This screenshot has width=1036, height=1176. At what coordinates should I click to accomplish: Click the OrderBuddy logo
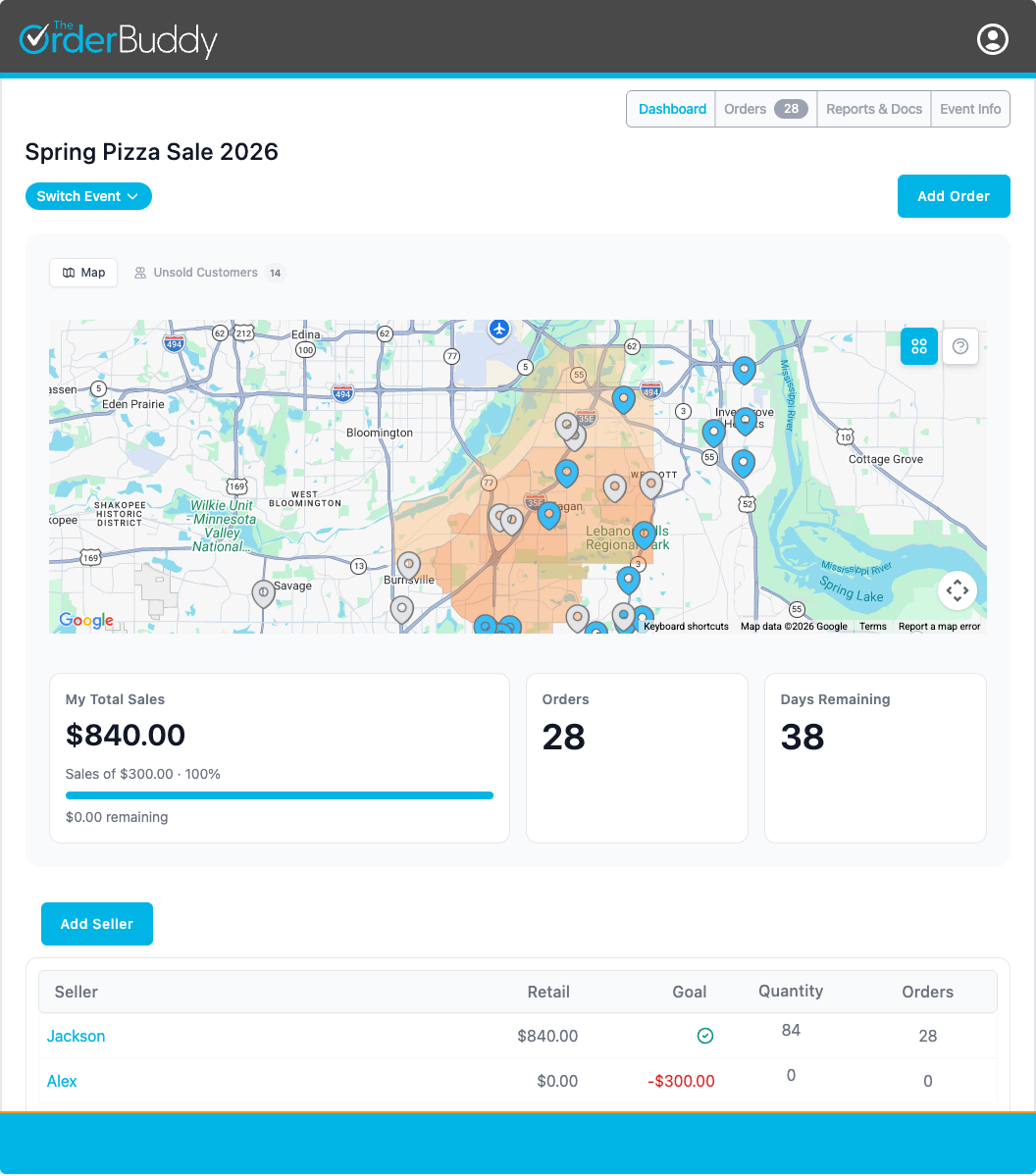tap(117, 39)
